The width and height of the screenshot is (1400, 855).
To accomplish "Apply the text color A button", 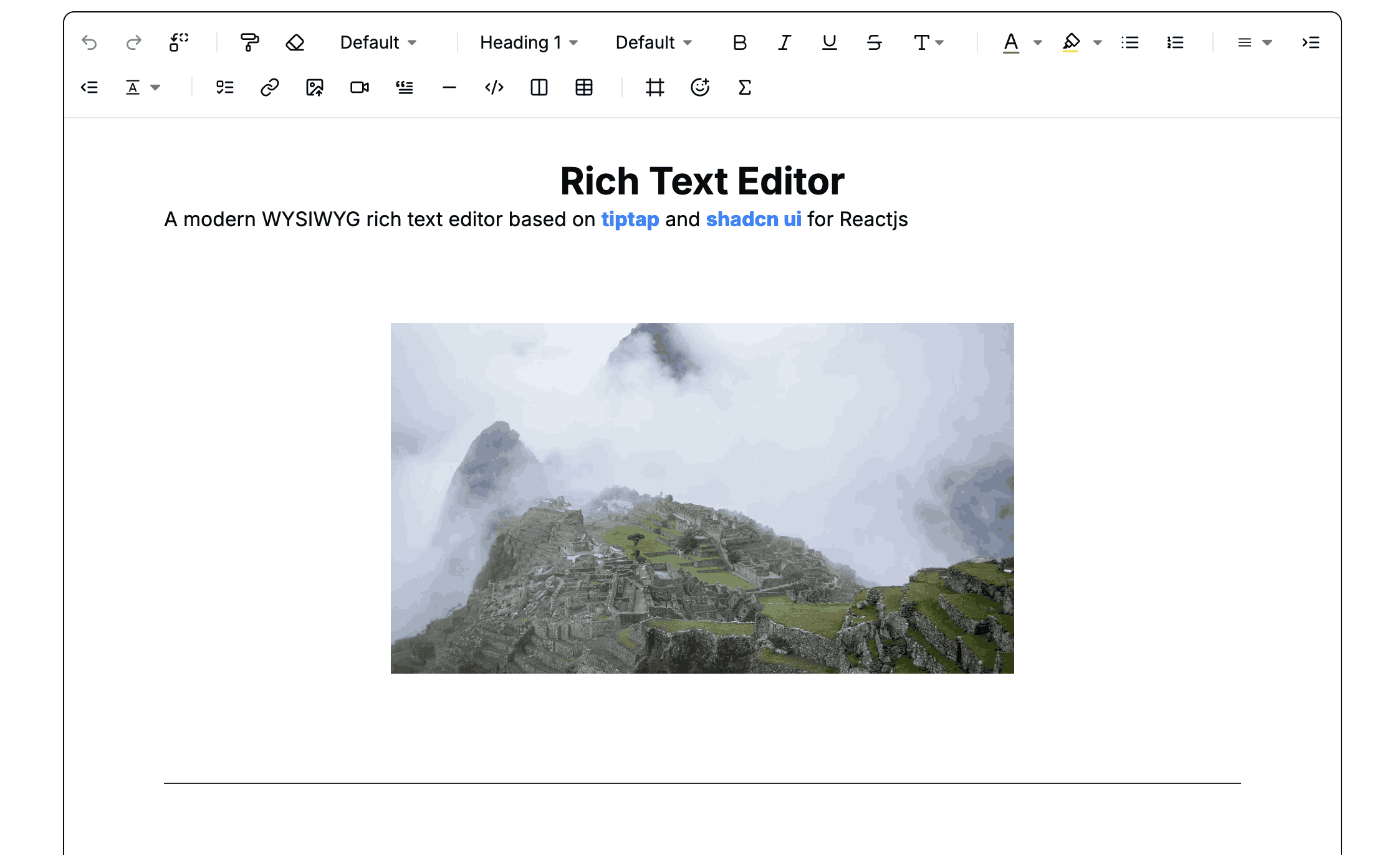I will tap(1011, 42).
